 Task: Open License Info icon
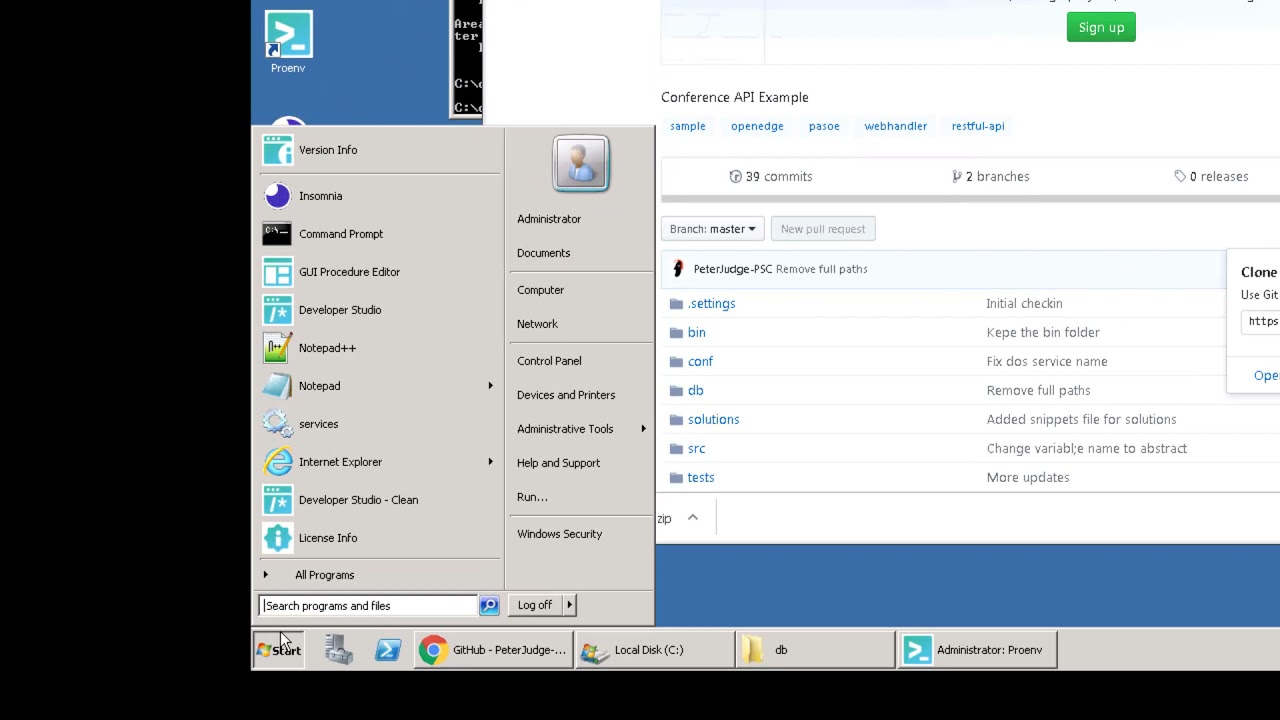click(277, 538)
